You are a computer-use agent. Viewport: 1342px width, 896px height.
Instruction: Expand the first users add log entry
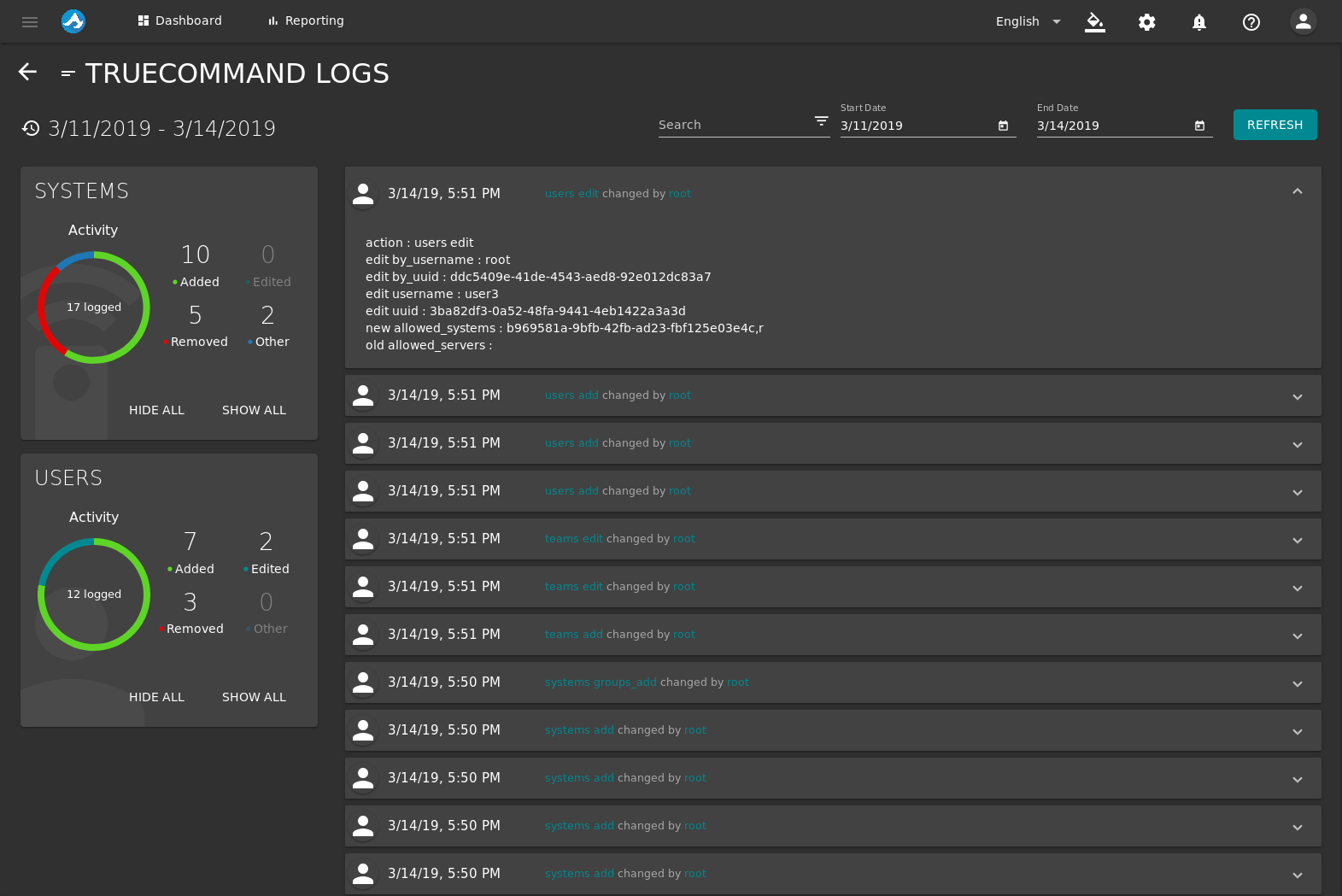pos(1298,396)
